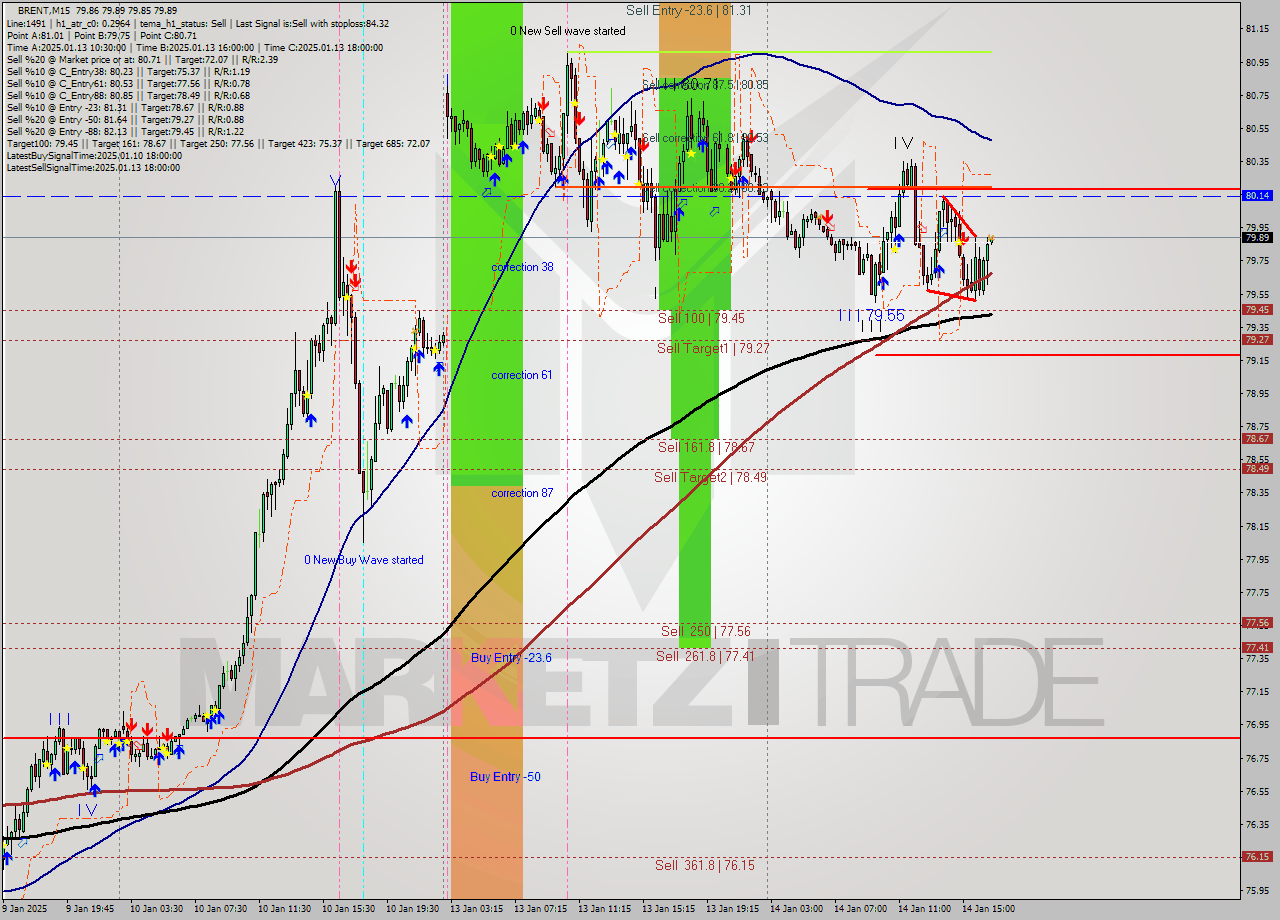Click the 76.95 value on price axis
This screenshot has width=1280, height=920.
pyautogui.click(x=1257, y=725)
